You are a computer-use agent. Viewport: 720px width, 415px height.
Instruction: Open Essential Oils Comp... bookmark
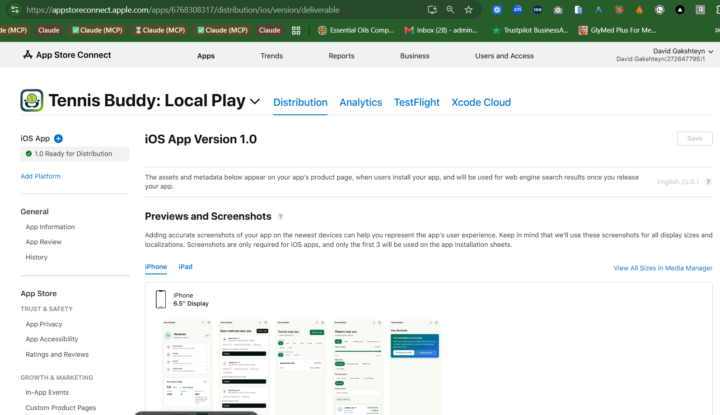pyautogui.click(x=356, y=30)
